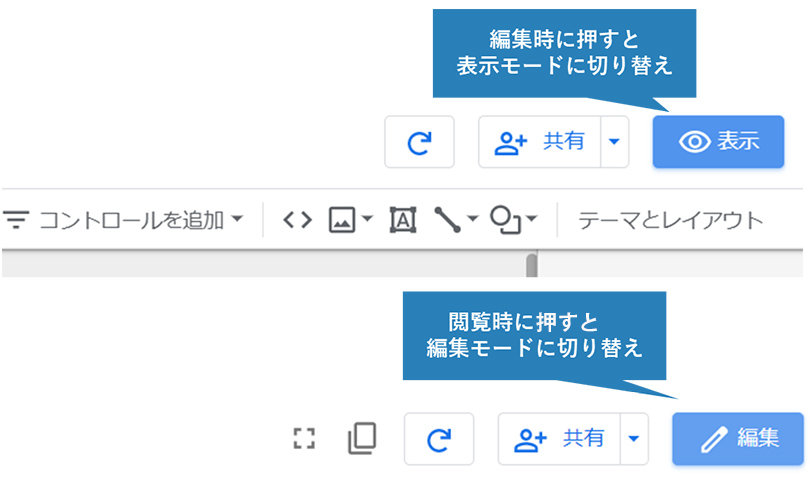Open the コントロールを追加 dropdown

tap(123, 220)
